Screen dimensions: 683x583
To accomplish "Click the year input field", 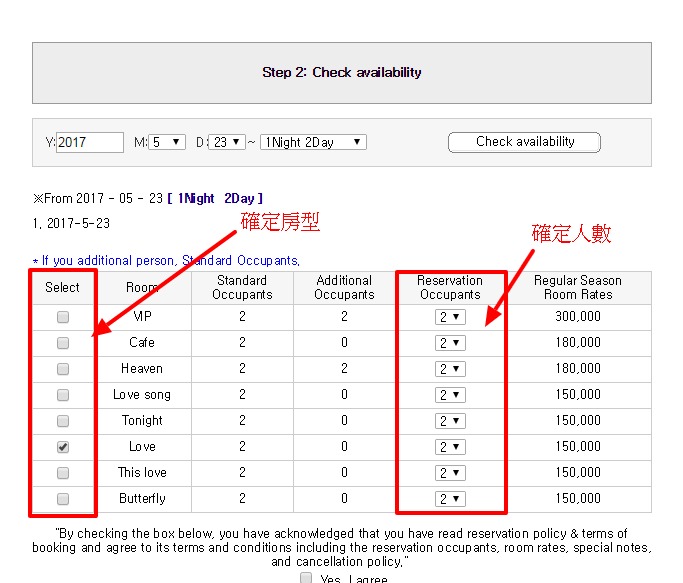I will [x=90, y=142].
